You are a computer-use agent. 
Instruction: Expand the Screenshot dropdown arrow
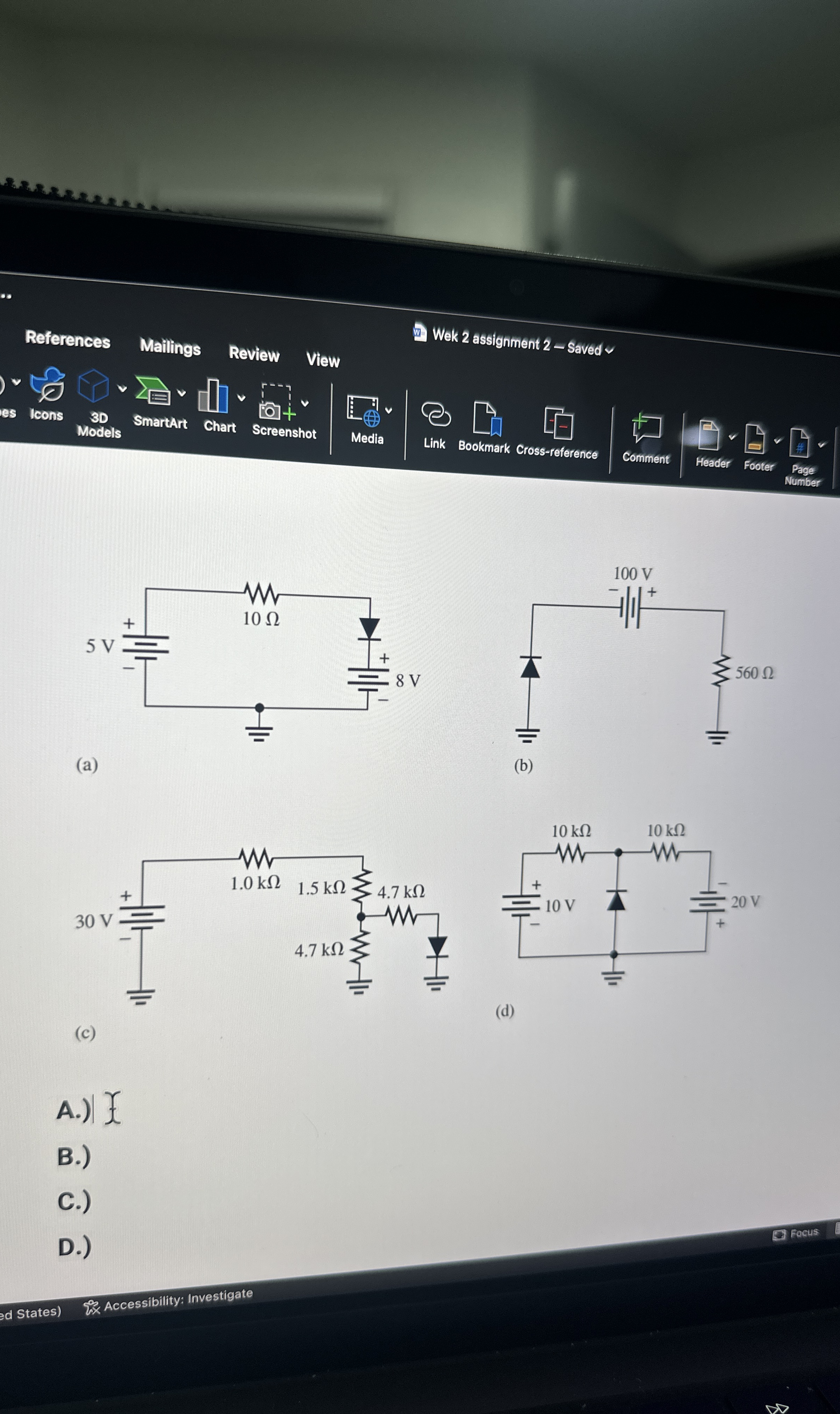(x=305, y=404)
